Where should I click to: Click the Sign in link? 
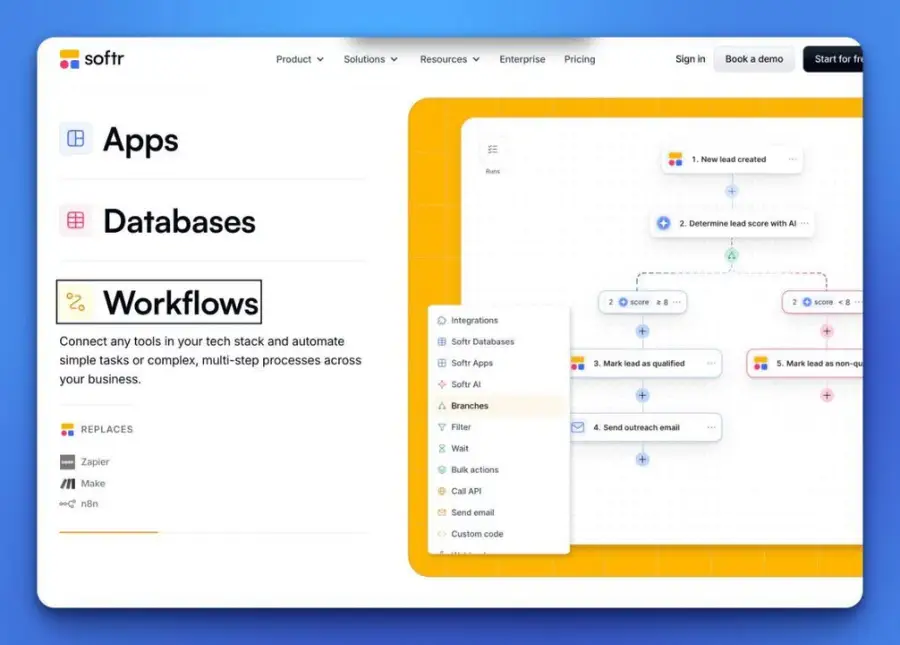[x=690, y=59]
